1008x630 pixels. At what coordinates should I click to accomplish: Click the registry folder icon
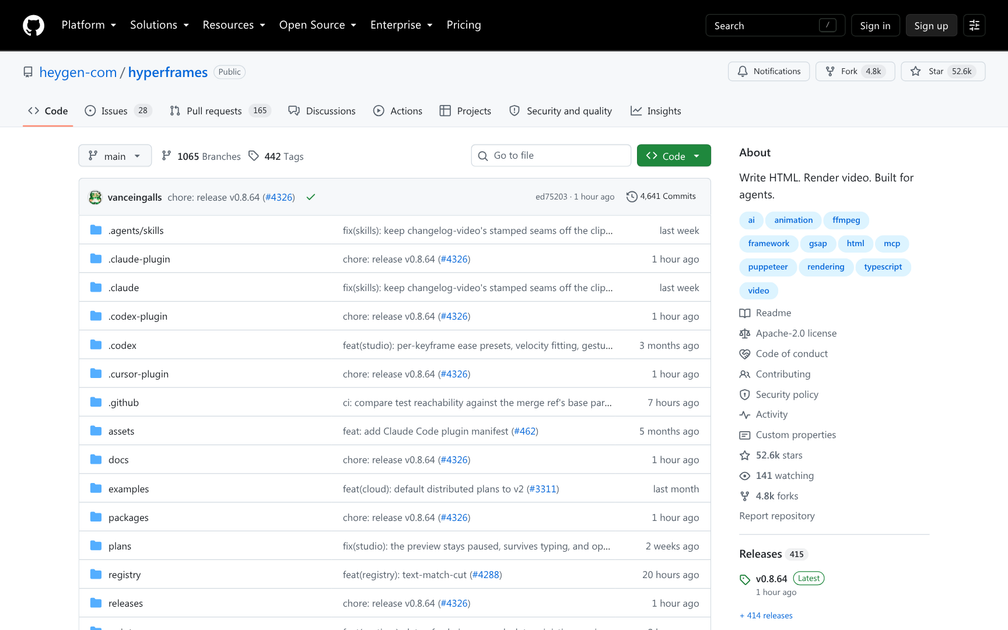pos(96,574)
